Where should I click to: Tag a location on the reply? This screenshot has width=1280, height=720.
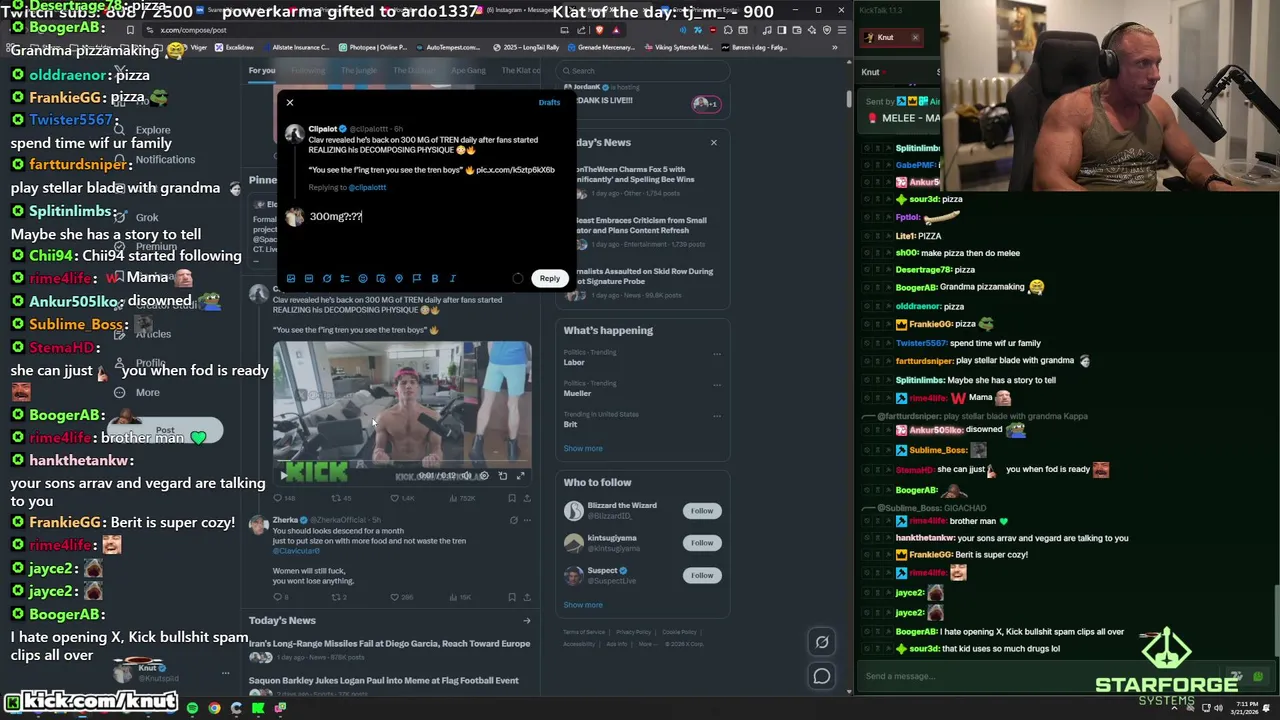pyautogui.click(x=399, y=279)
